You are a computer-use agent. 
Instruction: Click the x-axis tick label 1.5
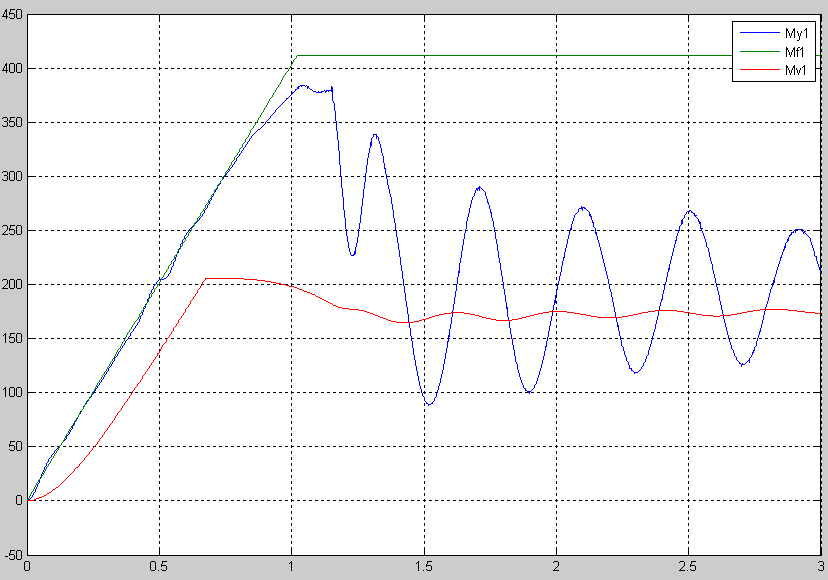click(424, 567)
